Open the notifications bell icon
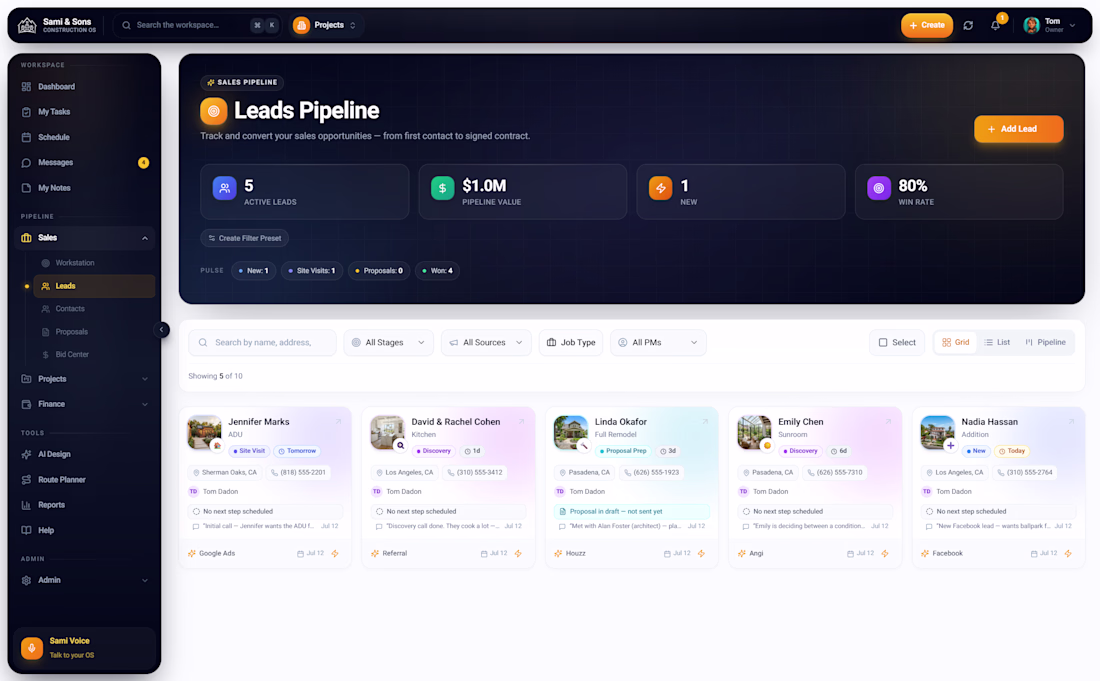 pos(995,25)
